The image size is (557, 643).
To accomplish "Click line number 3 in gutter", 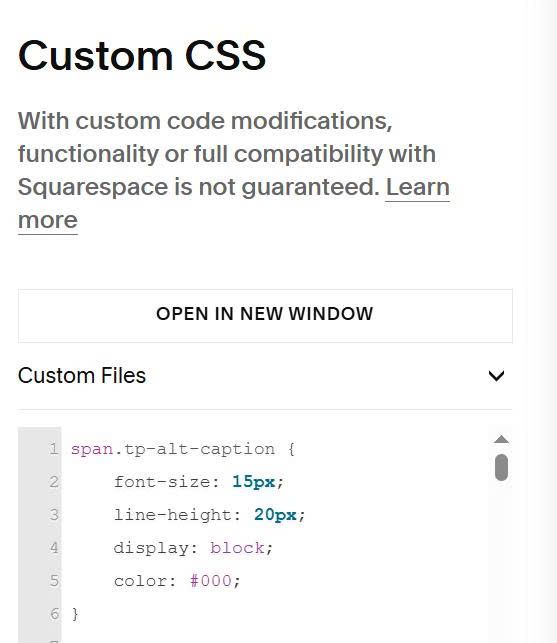I will (54, 515).
